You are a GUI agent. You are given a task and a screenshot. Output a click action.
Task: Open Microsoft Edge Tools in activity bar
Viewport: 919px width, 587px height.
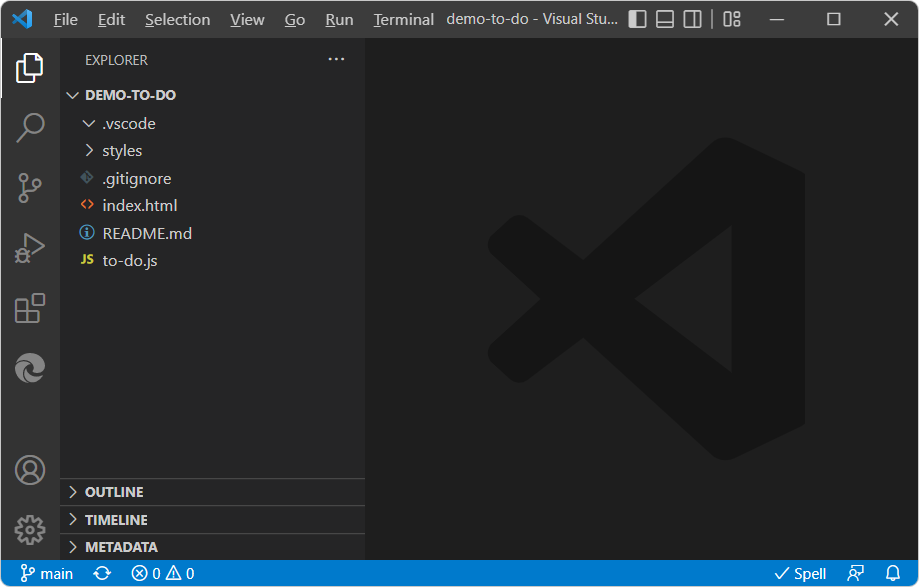point(30,369)
